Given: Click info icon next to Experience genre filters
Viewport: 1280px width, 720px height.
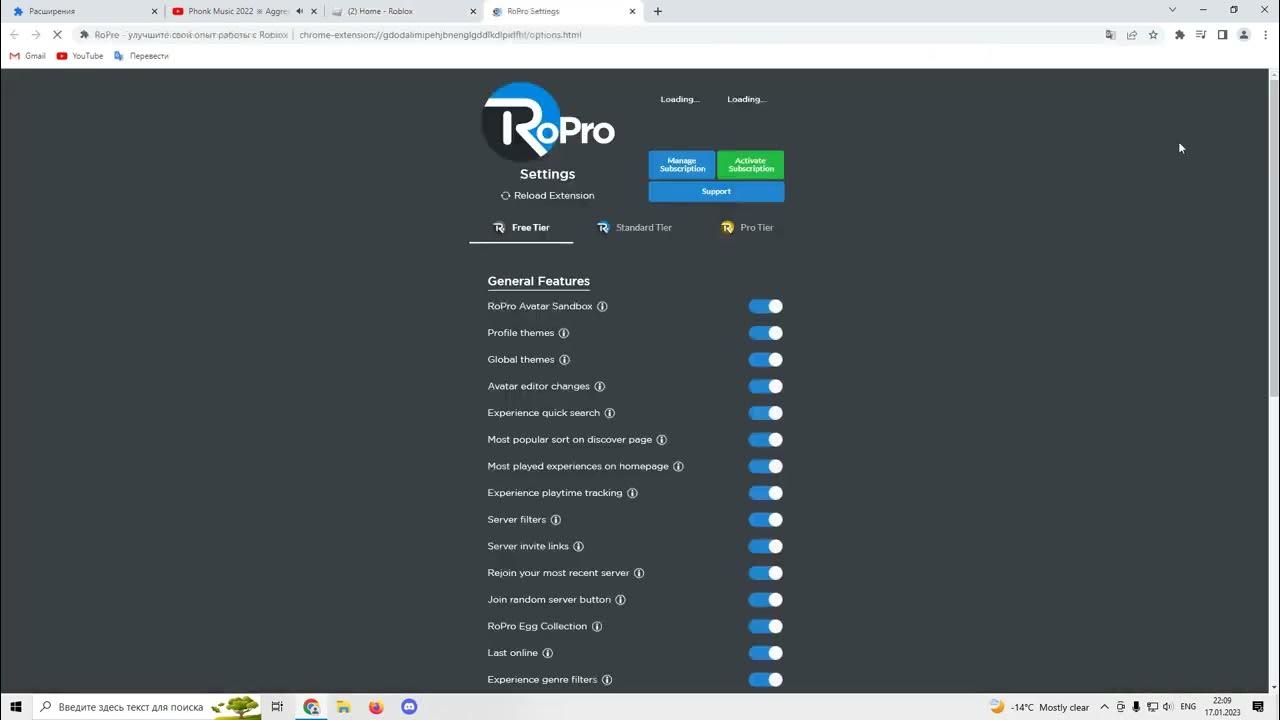Looking at the screenshot, I should coord(607,680).
